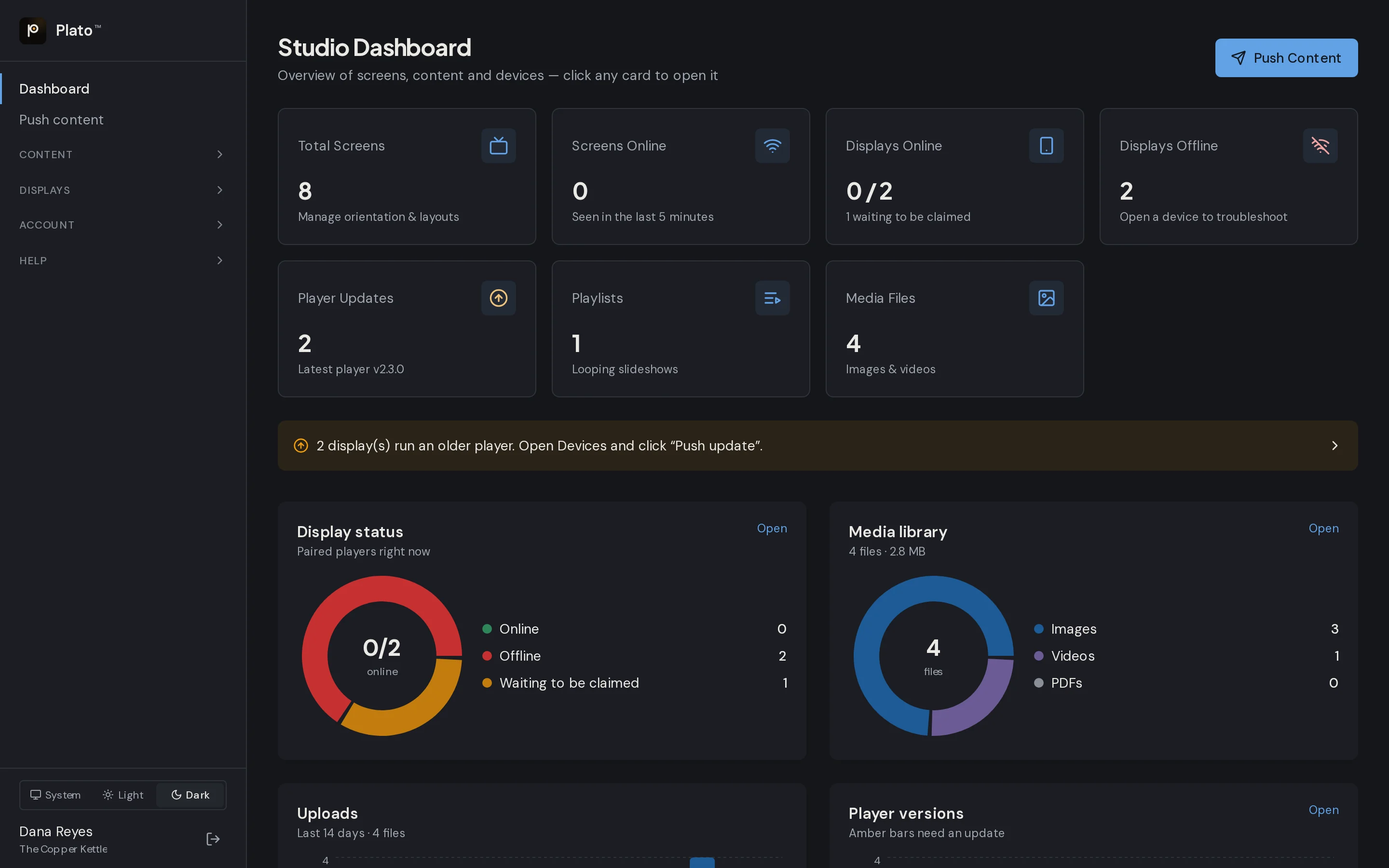Open the Screens Online card

[681, 176]
